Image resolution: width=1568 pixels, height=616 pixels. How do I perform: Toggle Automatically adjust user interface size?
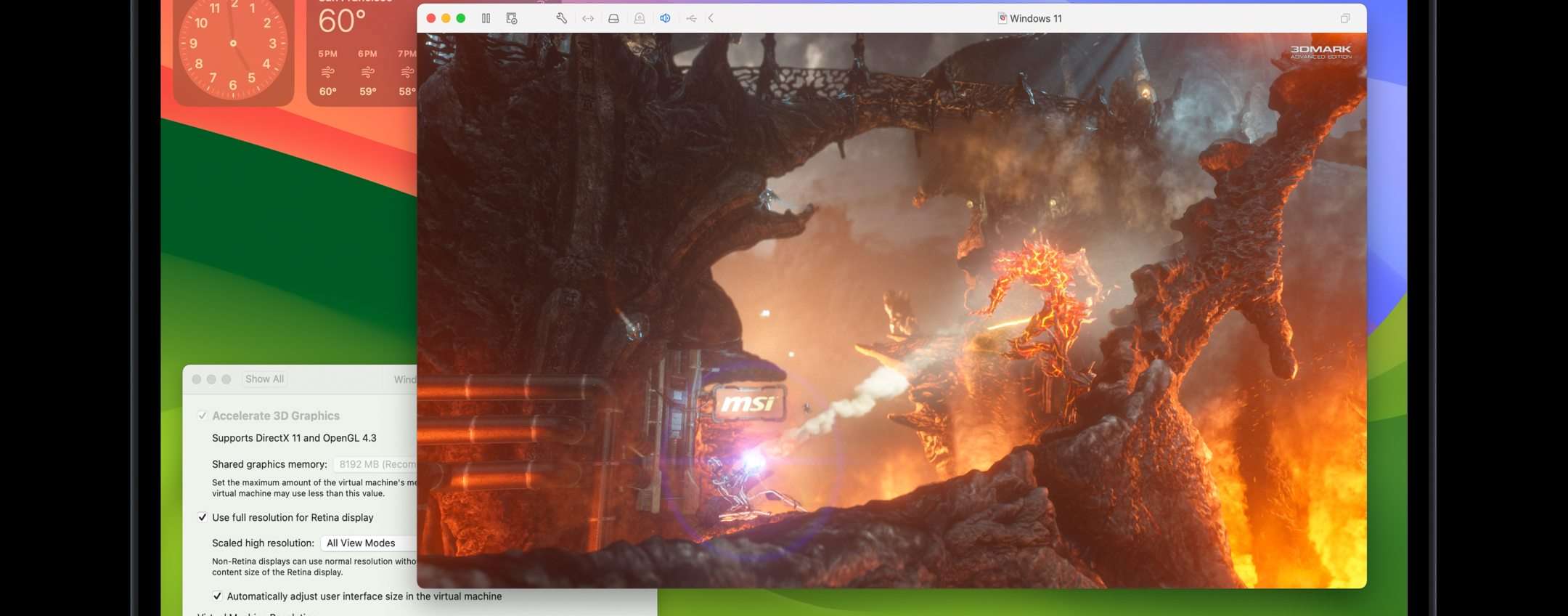pyautogui.click(x=217, y=596)
